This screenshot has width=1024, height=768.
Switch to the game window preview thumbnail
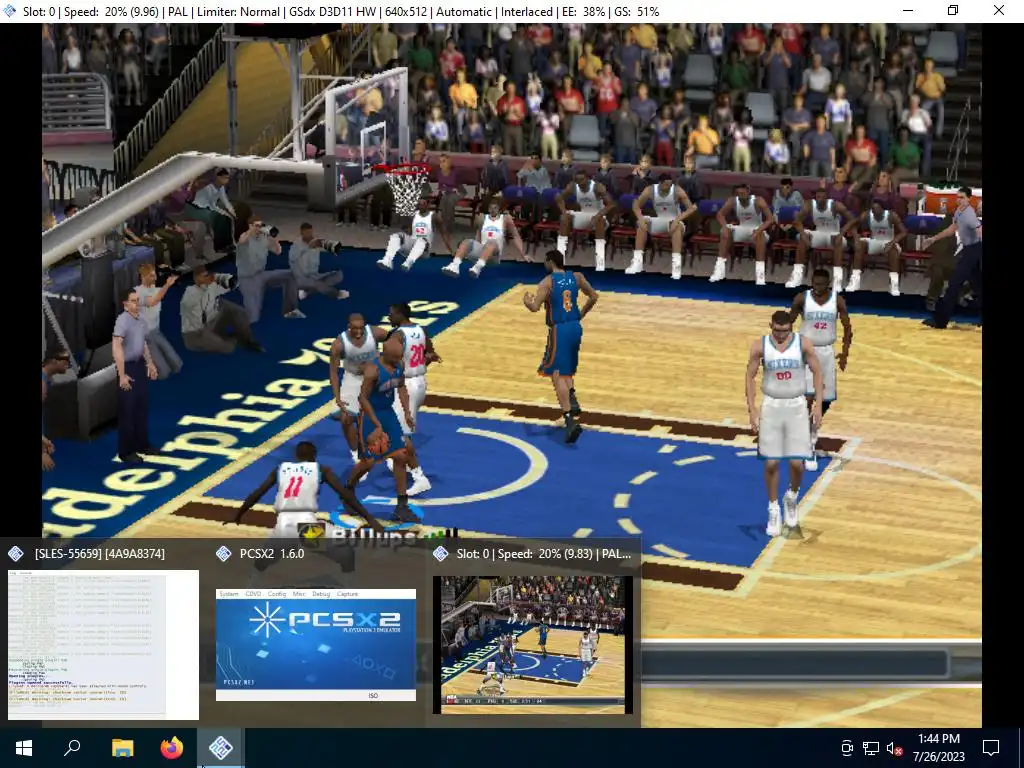click(x=532, y=645)
